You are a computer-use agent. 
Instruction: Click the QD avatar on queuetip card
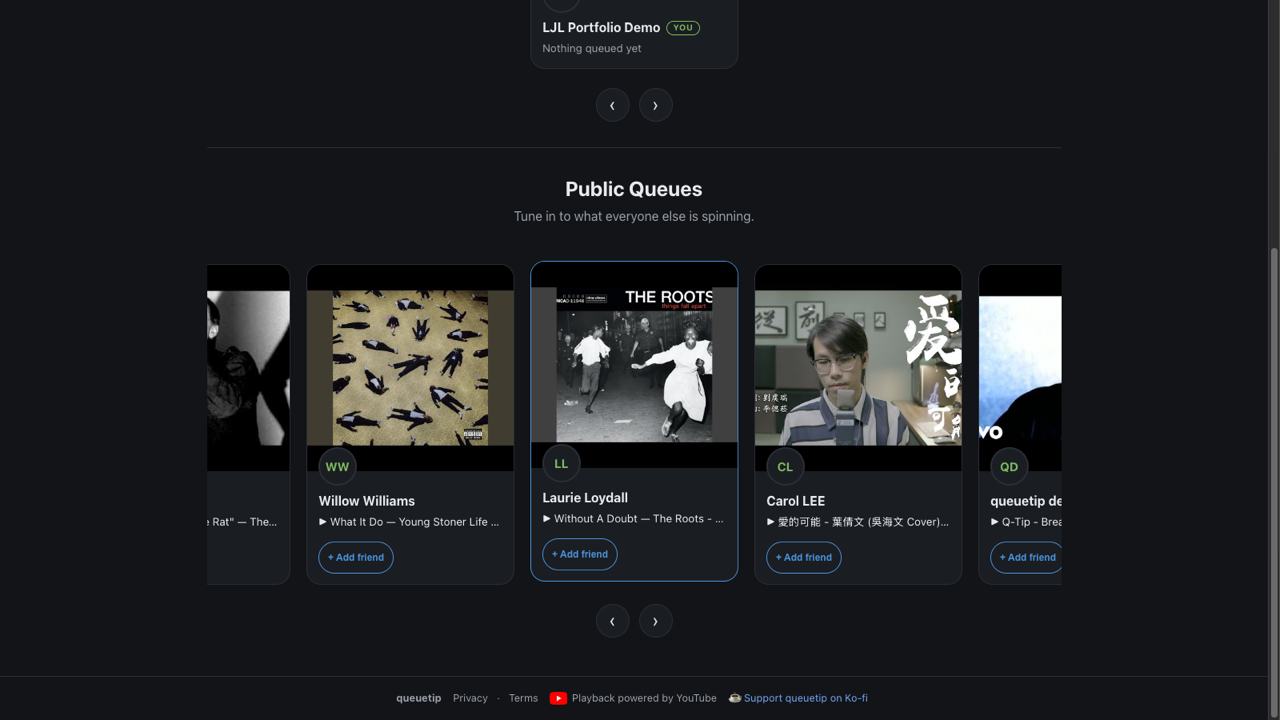point(1009,467)
